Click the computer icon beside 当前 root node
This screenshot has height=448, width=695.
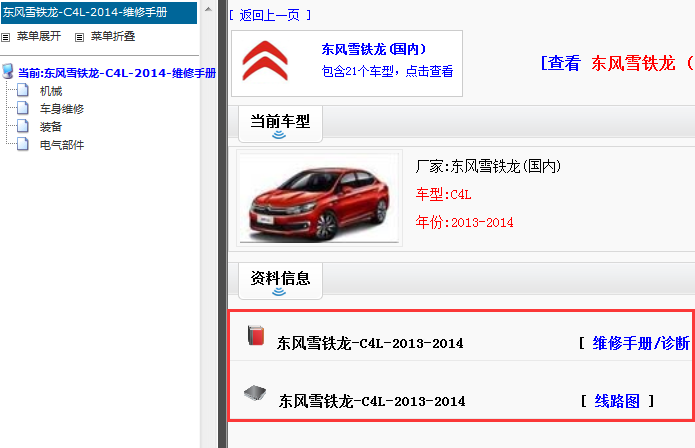8,71
